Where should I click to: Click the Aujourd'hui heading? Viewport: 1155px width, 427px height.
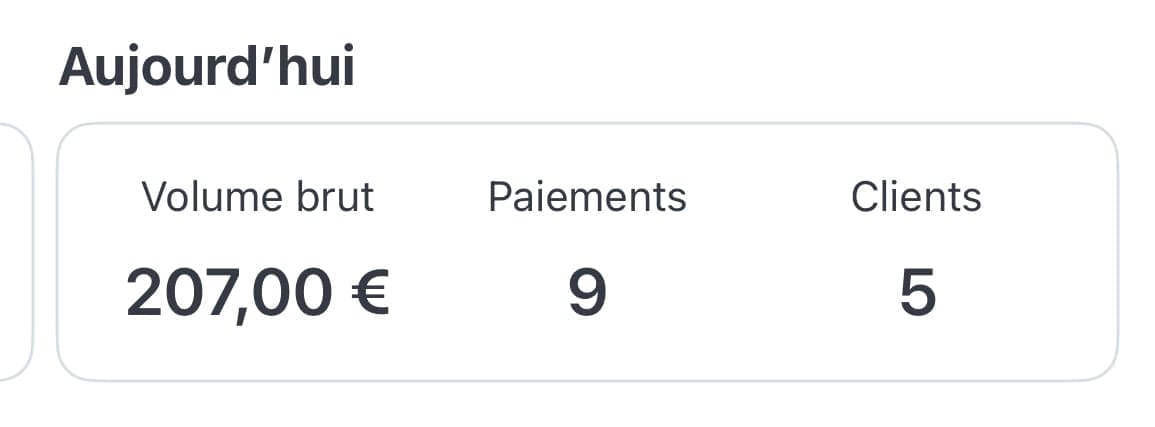(206, 68)
